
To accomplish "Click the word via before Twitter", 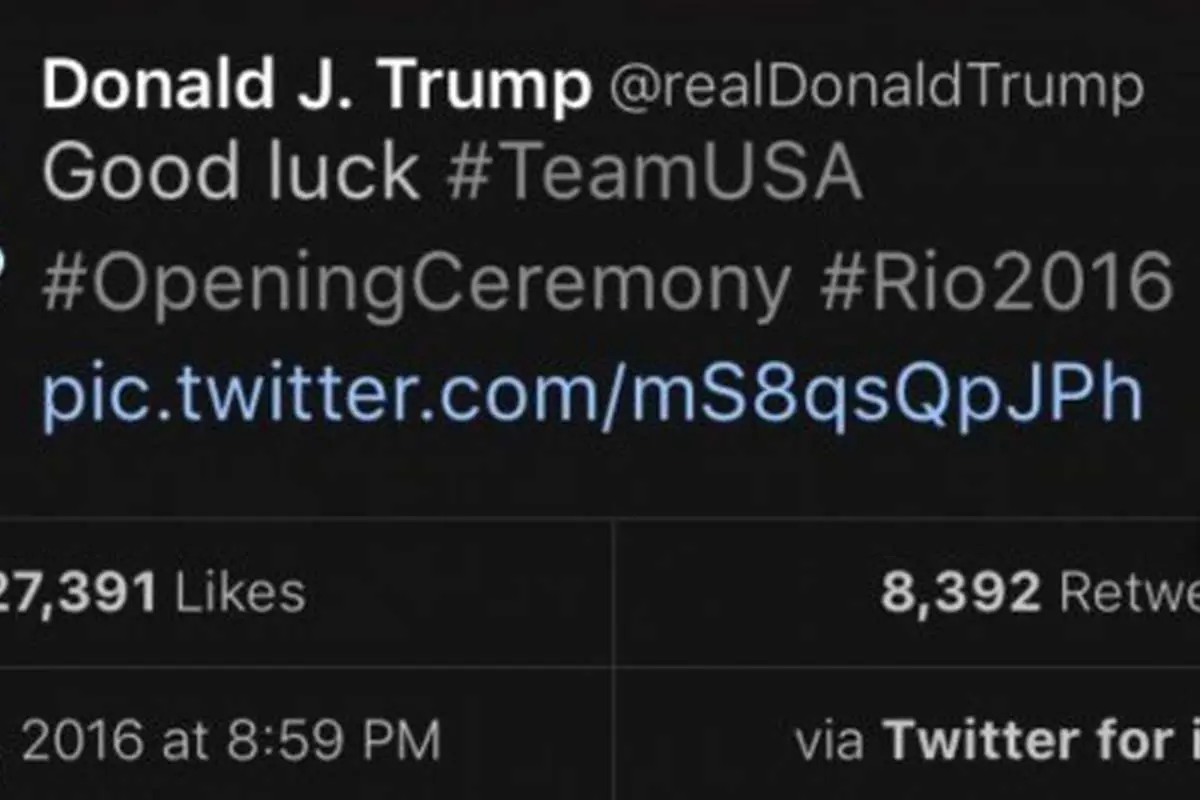I will 831,743.
